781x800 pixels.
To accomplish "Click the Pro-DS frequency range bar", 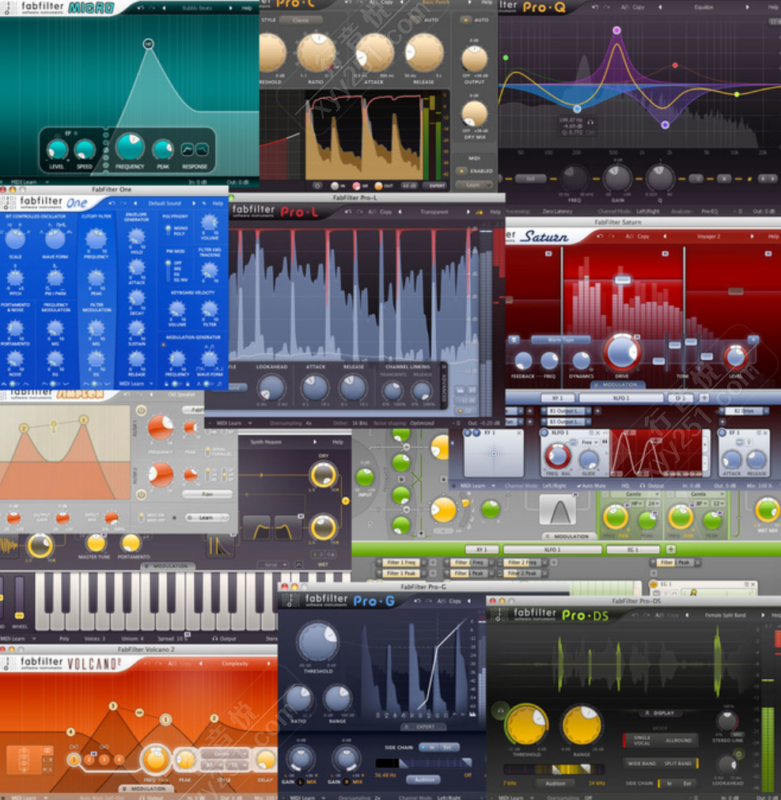I will click(554, 769).
